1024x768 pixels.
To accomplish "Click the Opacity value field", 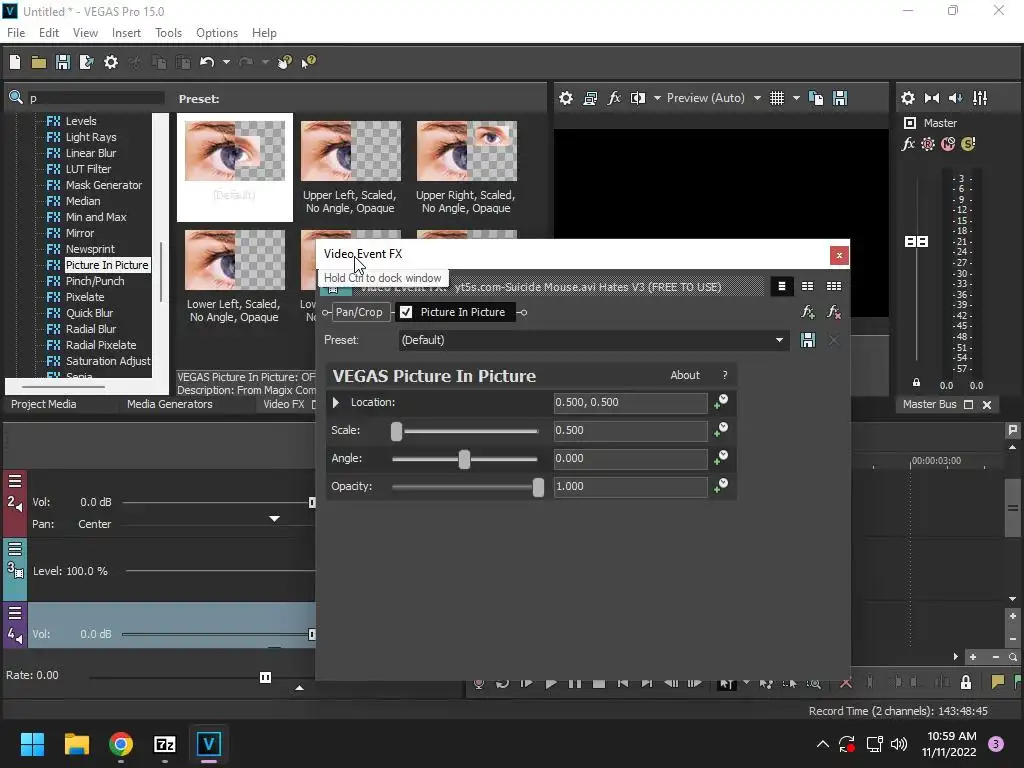I will click(630, 487).
